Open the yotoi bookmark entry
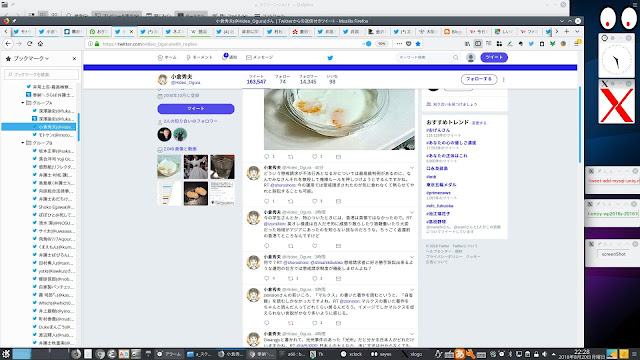The image size is (640, 360). pos(53,271)
